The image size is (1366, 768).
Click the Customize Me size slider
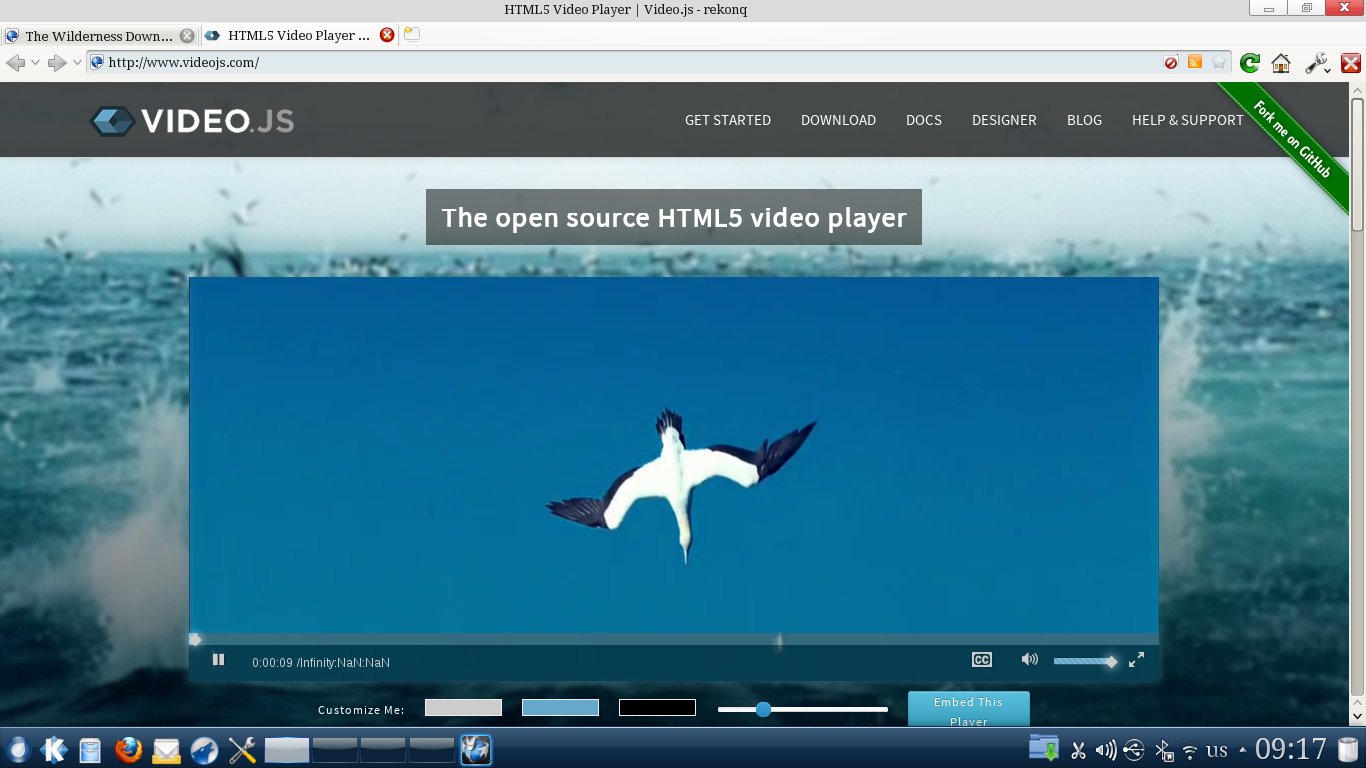802,709
